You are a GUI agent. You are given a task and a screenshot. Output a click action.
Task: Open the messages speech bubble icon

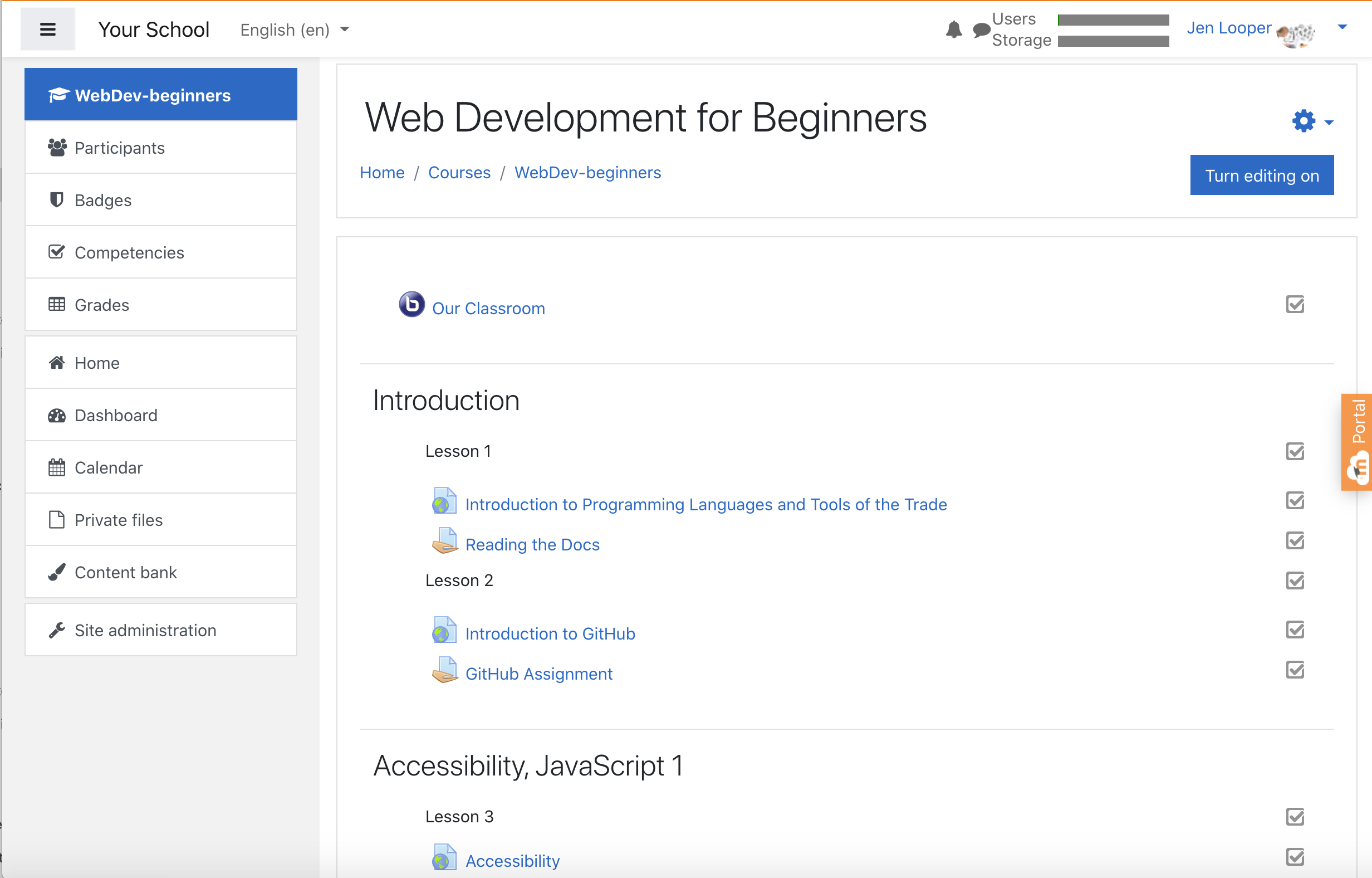tap(981, 30)
